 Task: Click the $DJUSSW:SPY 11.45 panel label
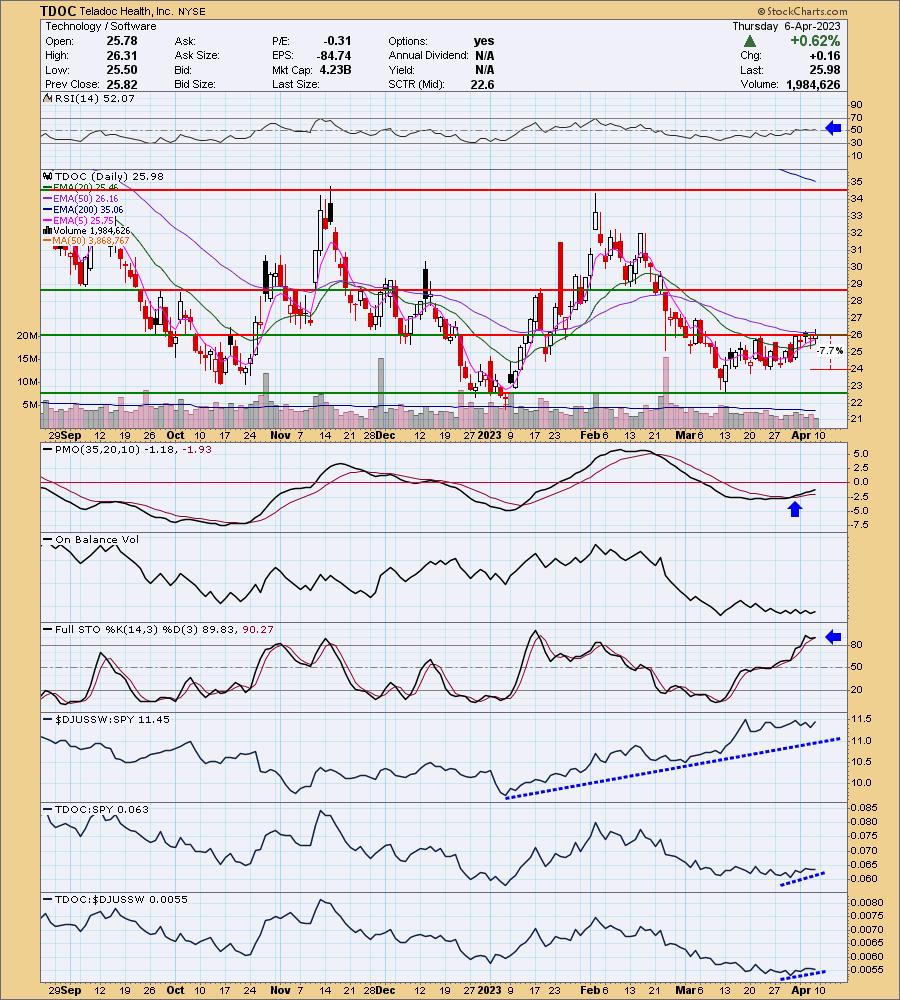[x=112, y=719]
